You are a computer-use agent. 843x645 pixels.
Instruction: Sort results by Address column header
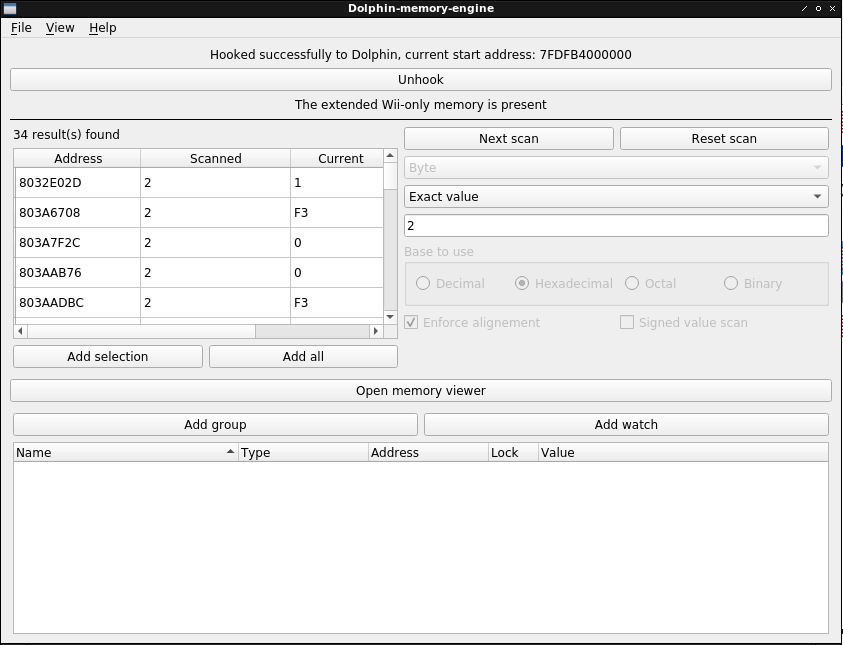[x=77, y=159]
